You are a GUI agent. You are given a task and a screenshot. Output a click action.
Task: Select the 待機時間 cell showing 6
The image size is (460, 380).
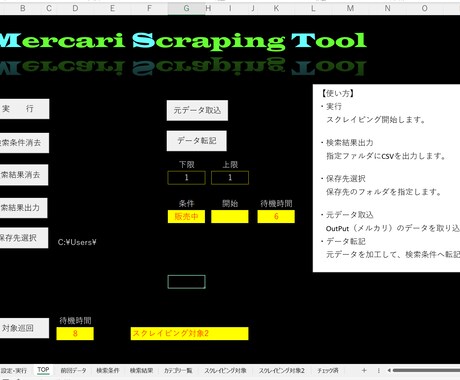tap(276, 216)
